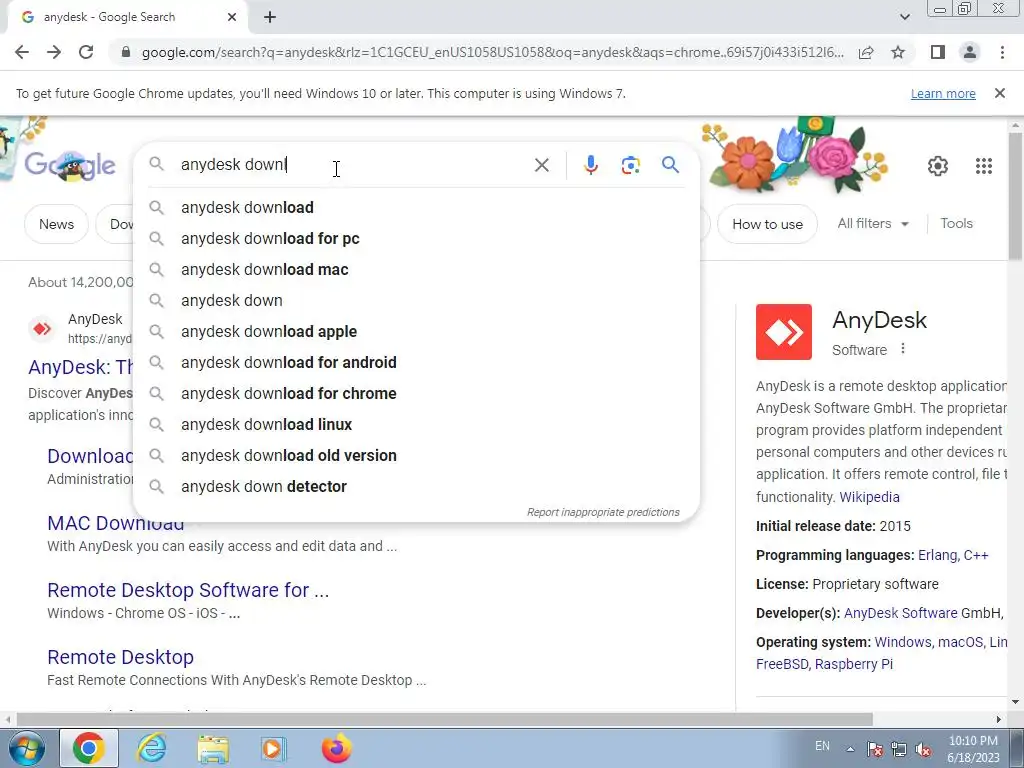Image resolution: width=1024 pixels, height=768 pixels.
Task: Click the page's horizontal scrollbar thumb
Action: click(444, 719)
